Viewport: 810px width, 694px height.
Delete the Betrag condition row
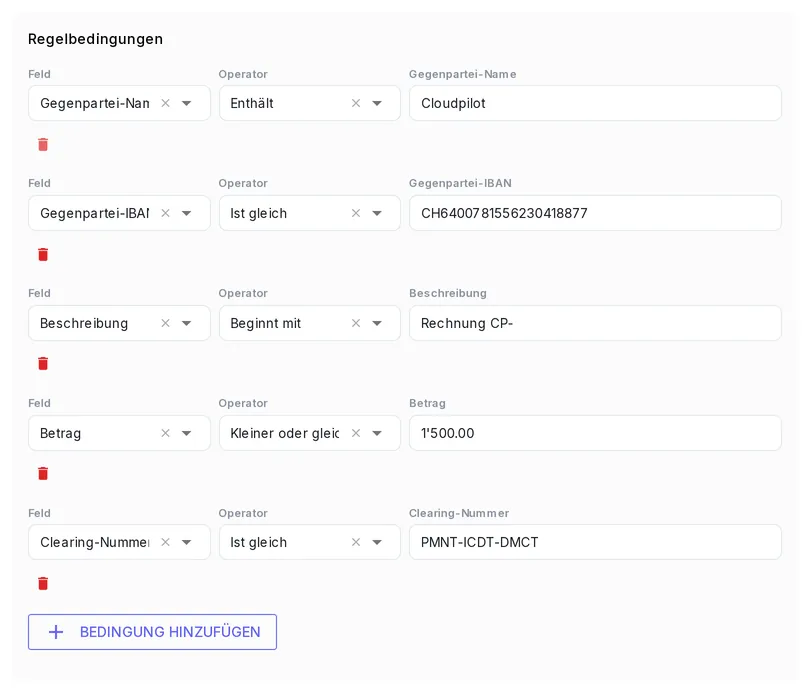tap(43, 473)
